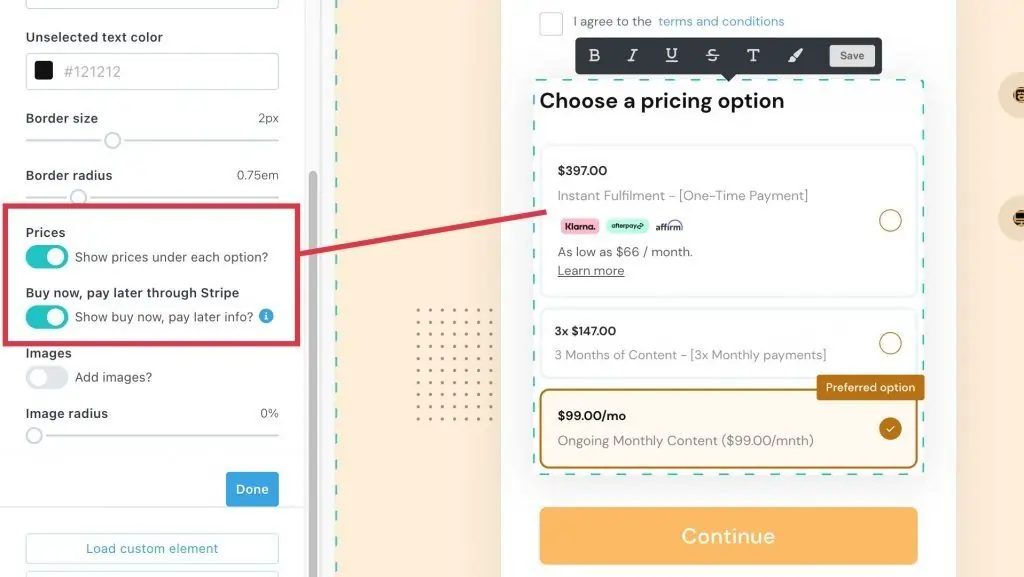Click the afterpay payment badge
The height and width of the screenshot is (577, 1024).
[626, 225]
